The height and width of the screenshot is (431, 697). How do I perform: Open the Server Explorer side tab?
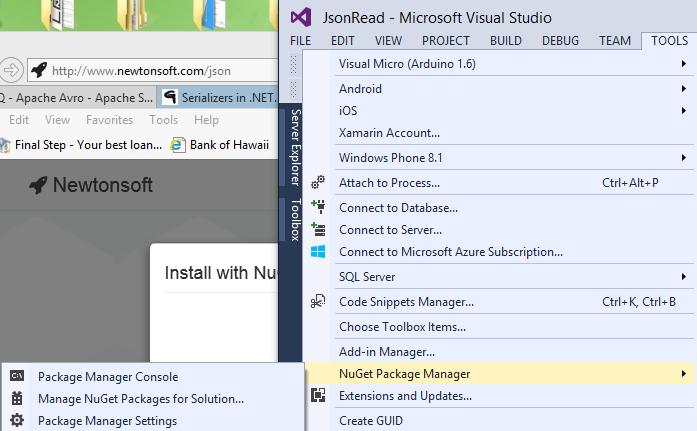(295, 147)
